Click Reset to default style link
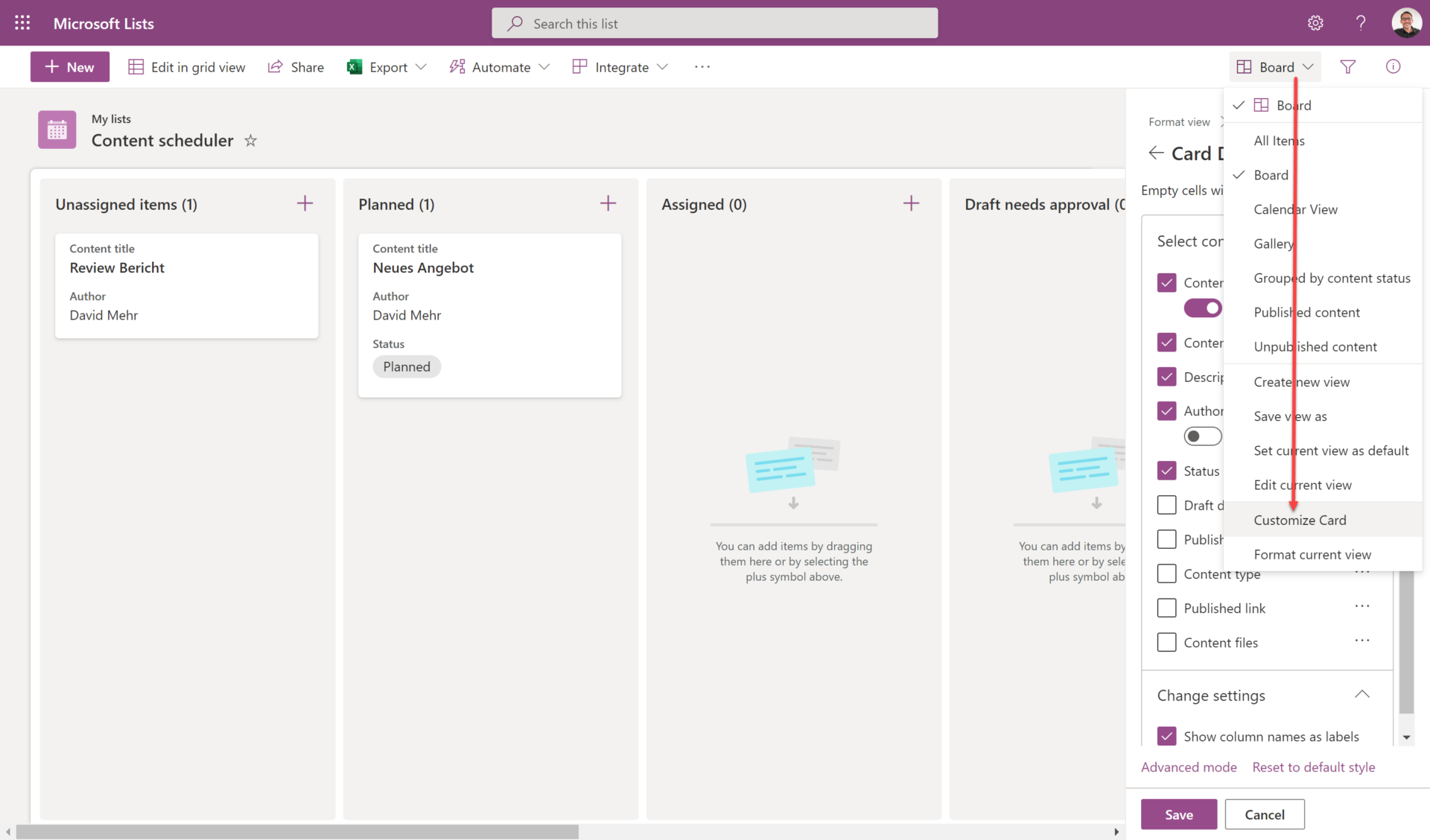 coord(1313,767)
